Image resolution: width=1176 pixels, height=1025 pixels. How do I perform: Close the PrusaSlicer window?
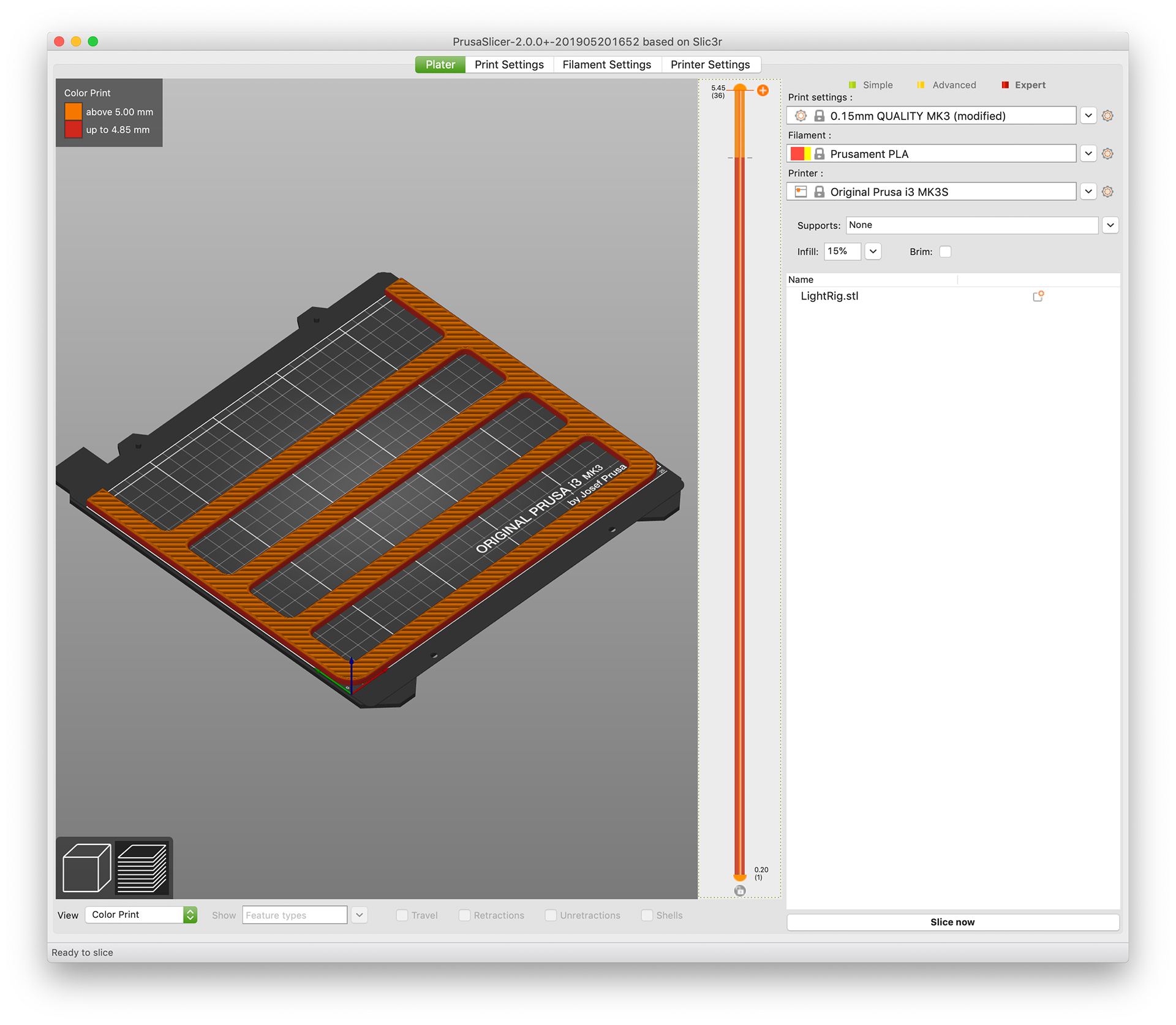tap(59, 42)
